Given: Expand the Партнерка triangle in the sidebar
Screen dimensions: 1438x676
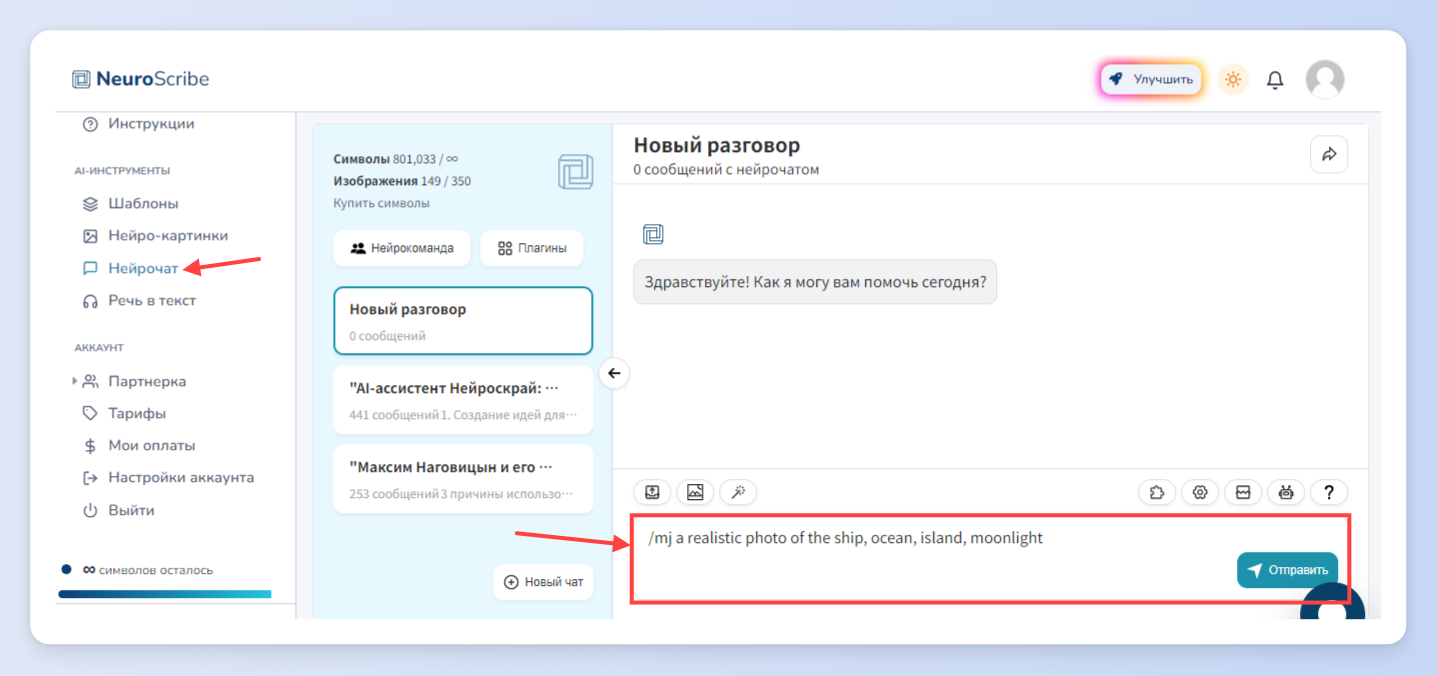Looking at the screenshot, I should point(75,381).
